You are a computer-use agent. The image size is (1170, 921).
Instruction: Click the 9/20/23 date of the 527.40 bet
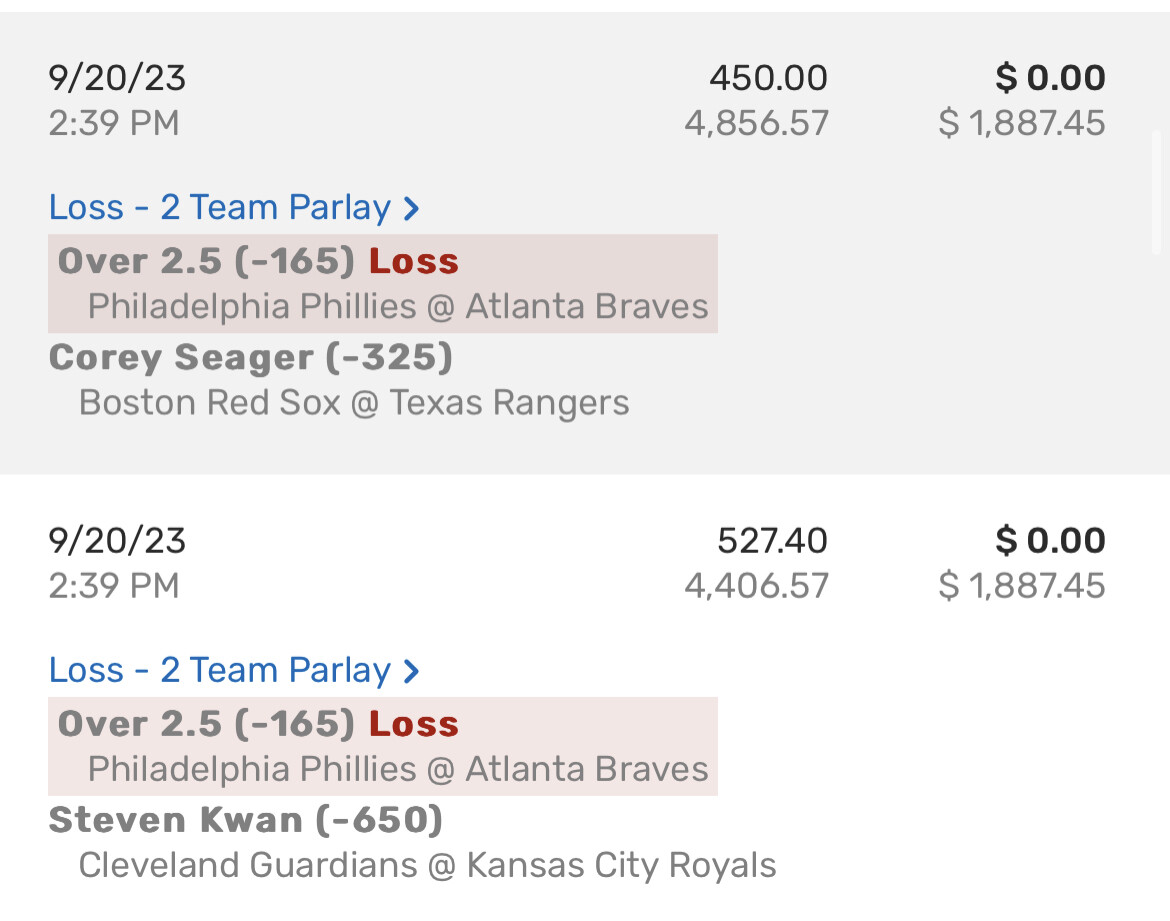(117, 541)
